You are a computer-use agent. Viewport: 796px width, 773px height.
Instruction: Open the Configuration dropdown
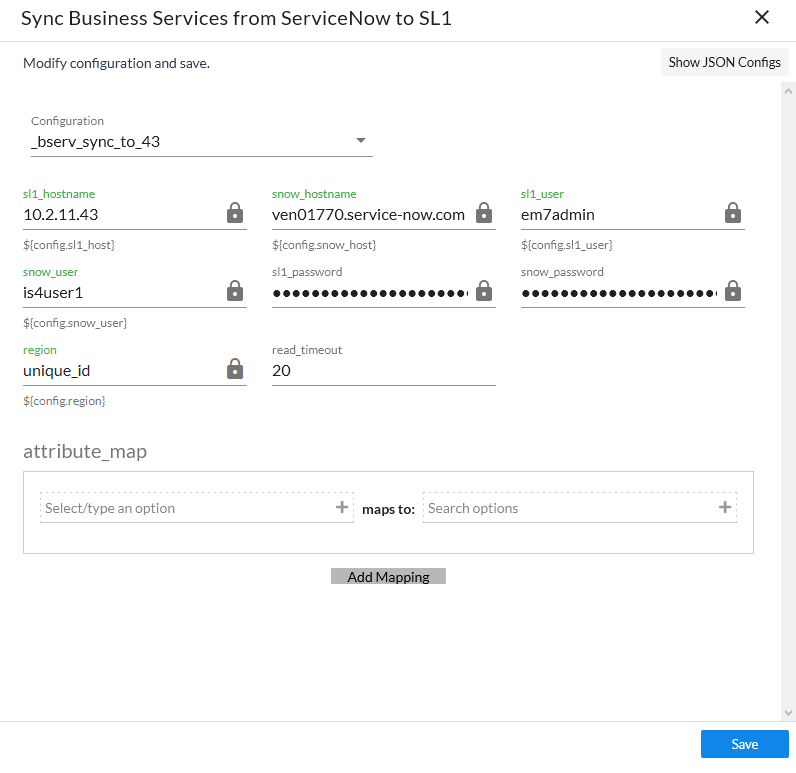click(201, 142)
